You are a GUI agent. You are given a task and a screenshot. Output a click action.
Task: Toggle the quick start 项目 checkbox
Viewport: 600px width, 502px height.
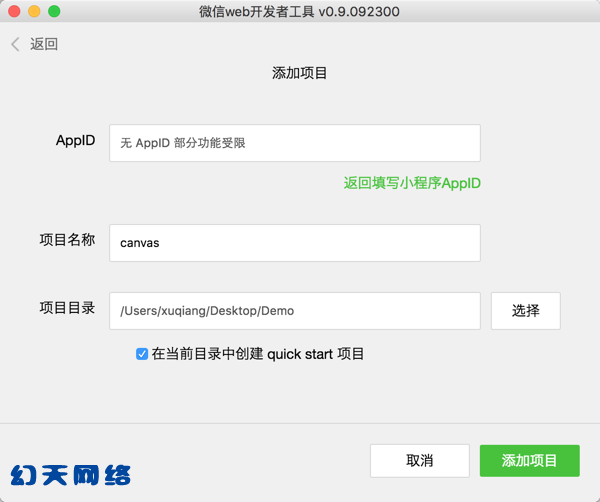[142, 354]
